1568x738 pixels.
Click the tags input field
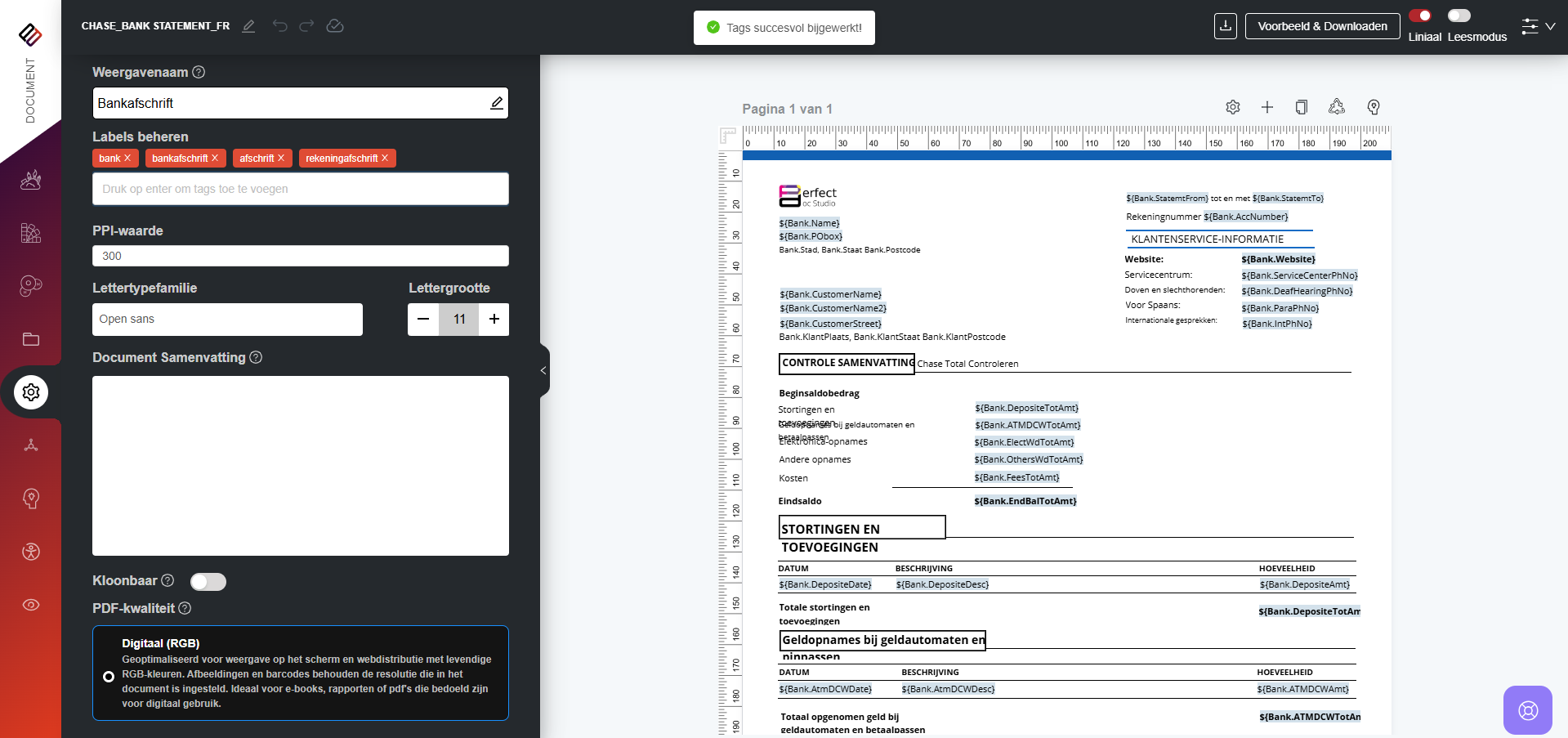tap(300, 189)
